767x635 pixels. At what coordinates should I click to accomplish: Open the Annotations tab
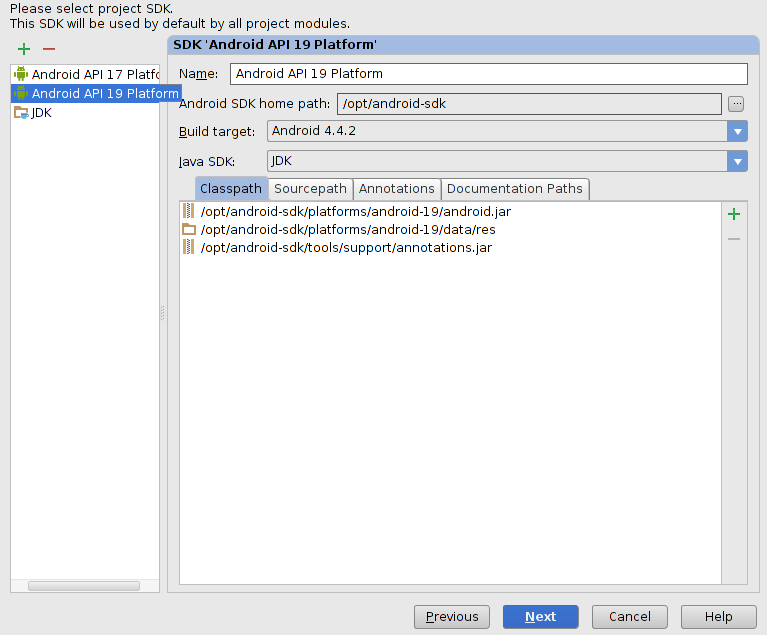coord(397,189)
